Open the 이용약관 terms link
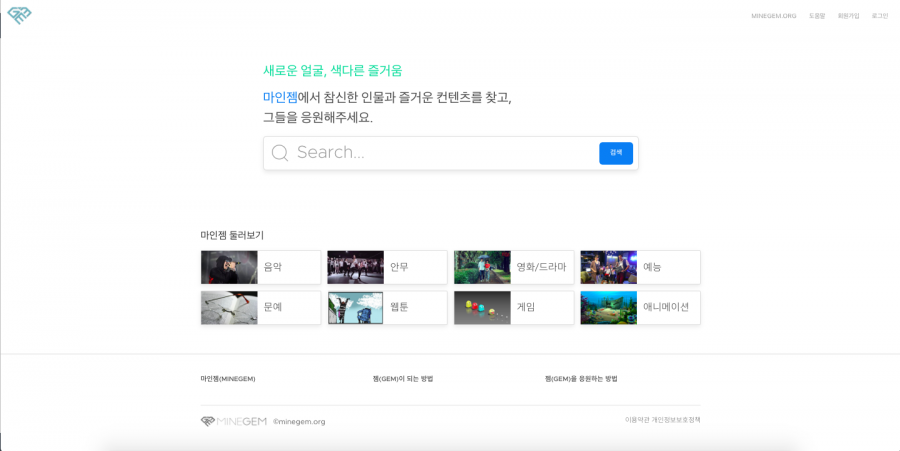 637,420
